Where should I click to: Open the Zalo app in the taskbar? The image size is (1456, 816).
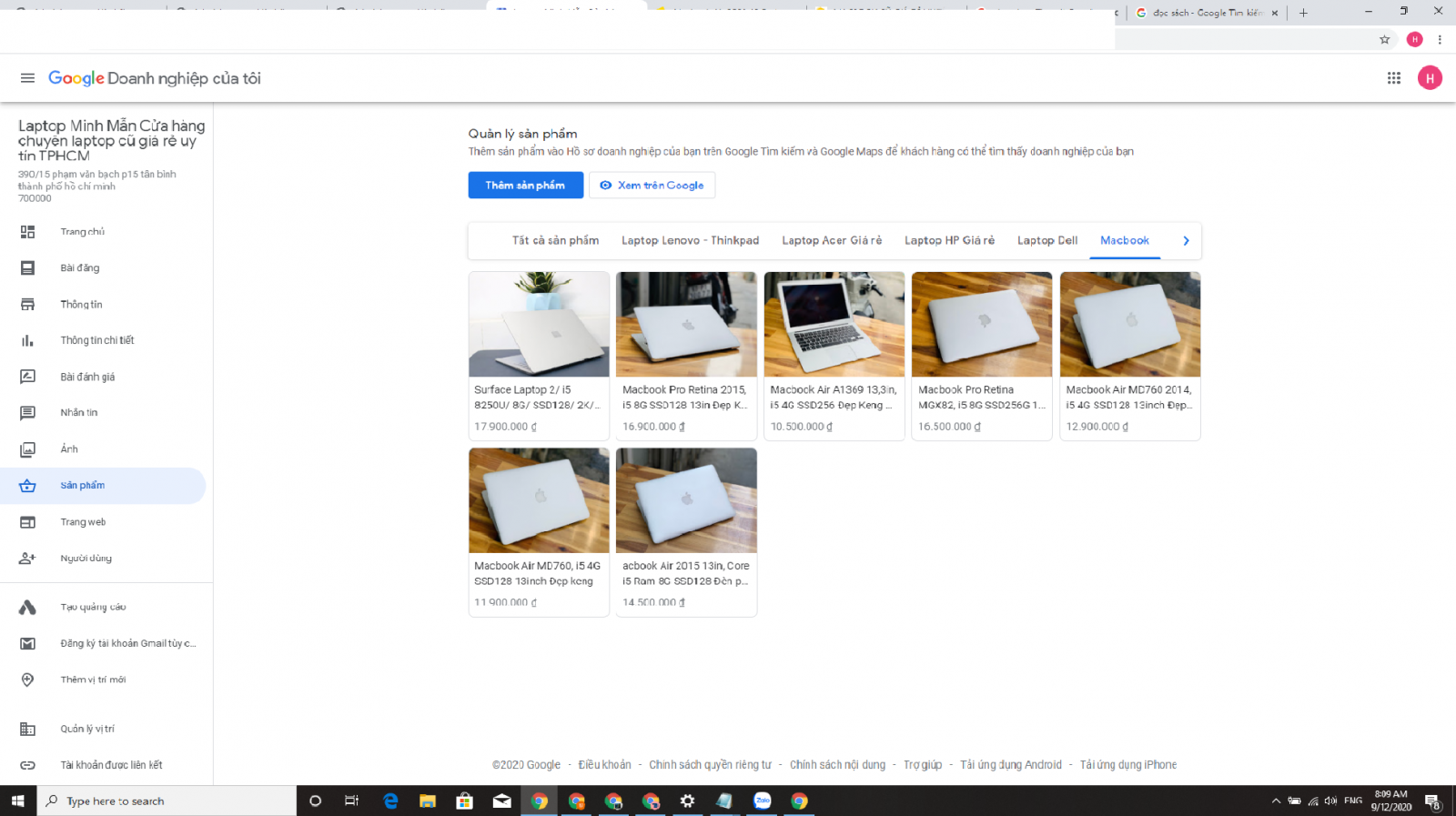pos(763,801)
